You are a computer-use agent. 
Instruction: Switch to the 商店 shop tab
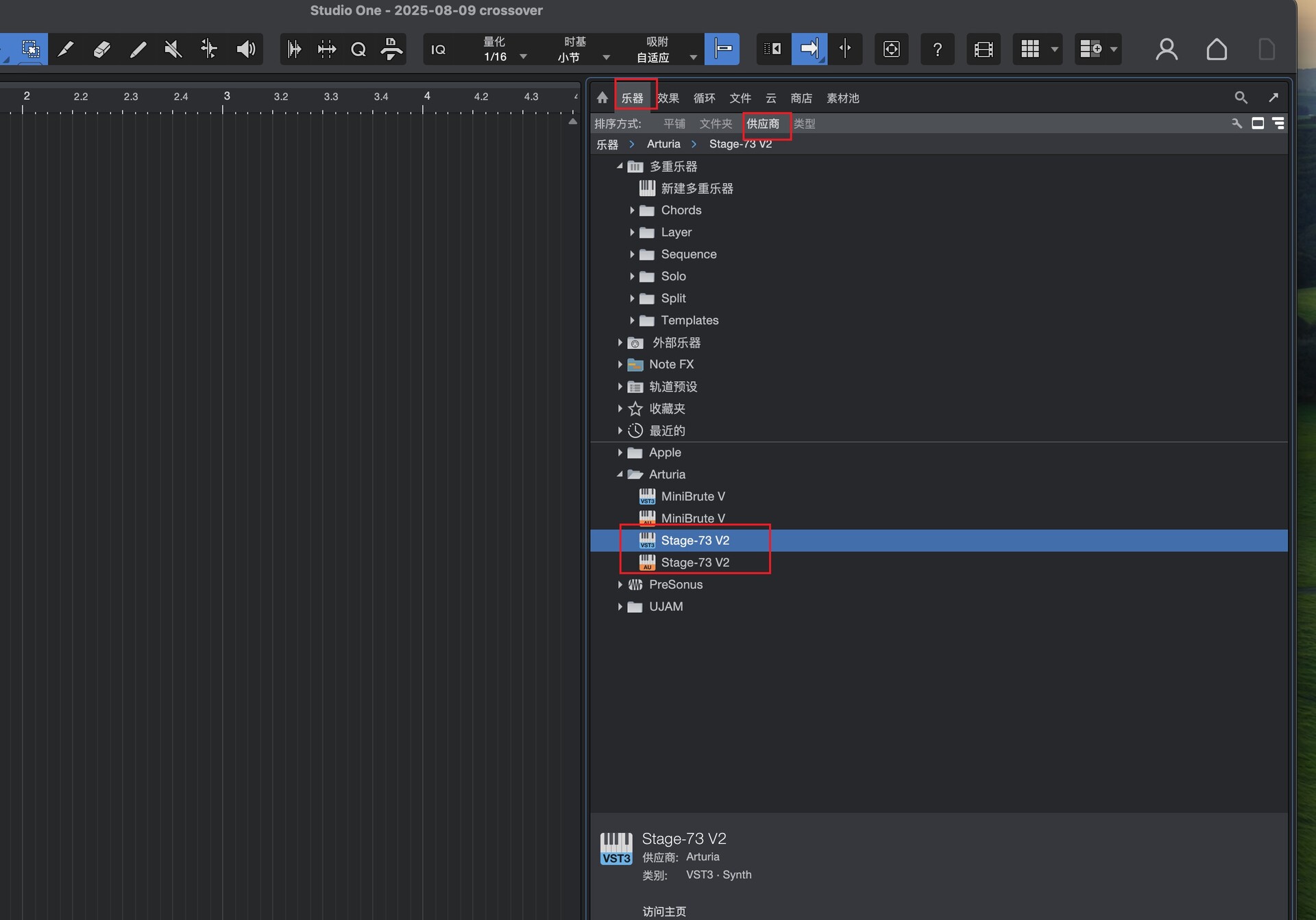tap(801, 98)
